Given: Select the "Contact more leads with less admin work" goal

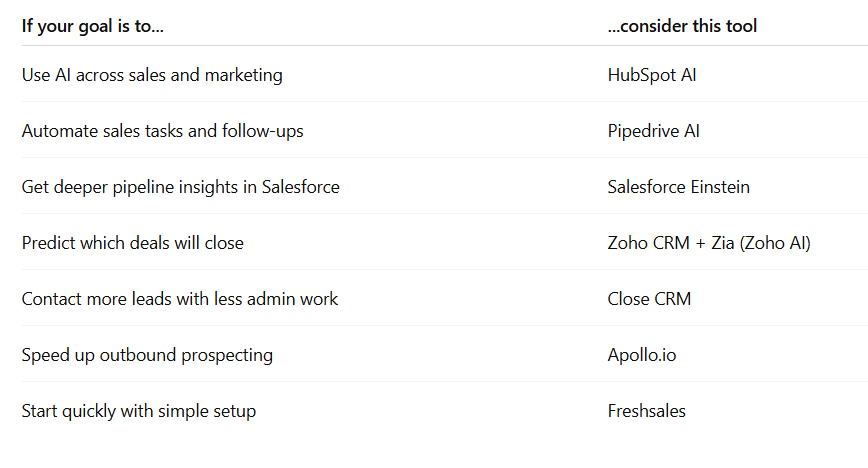Looking at the screenshot, I should point(180,299).
